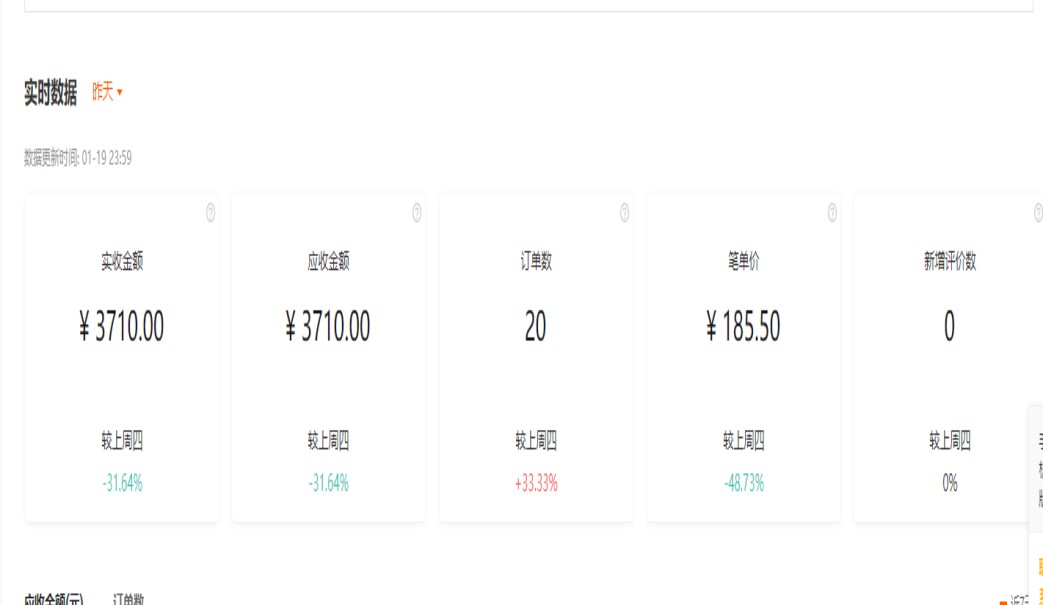Click help icon on 应收金额 card

(417, 212)
